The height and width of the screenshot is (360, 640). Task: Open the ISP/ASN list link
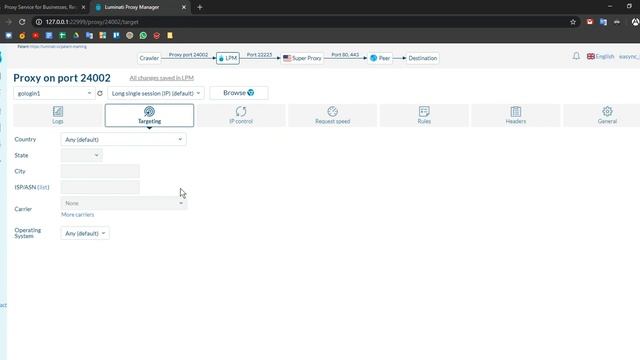[43, 187]
